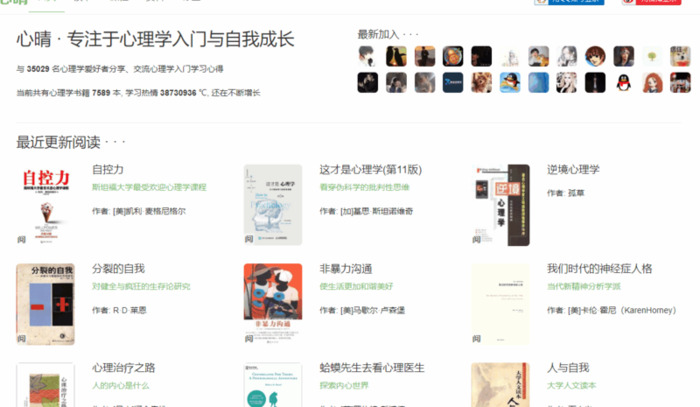This screenshot has width=700, height=407.
Task: Click the corner badge on 分裂的自我 cover
Action: tap(21, 339)
